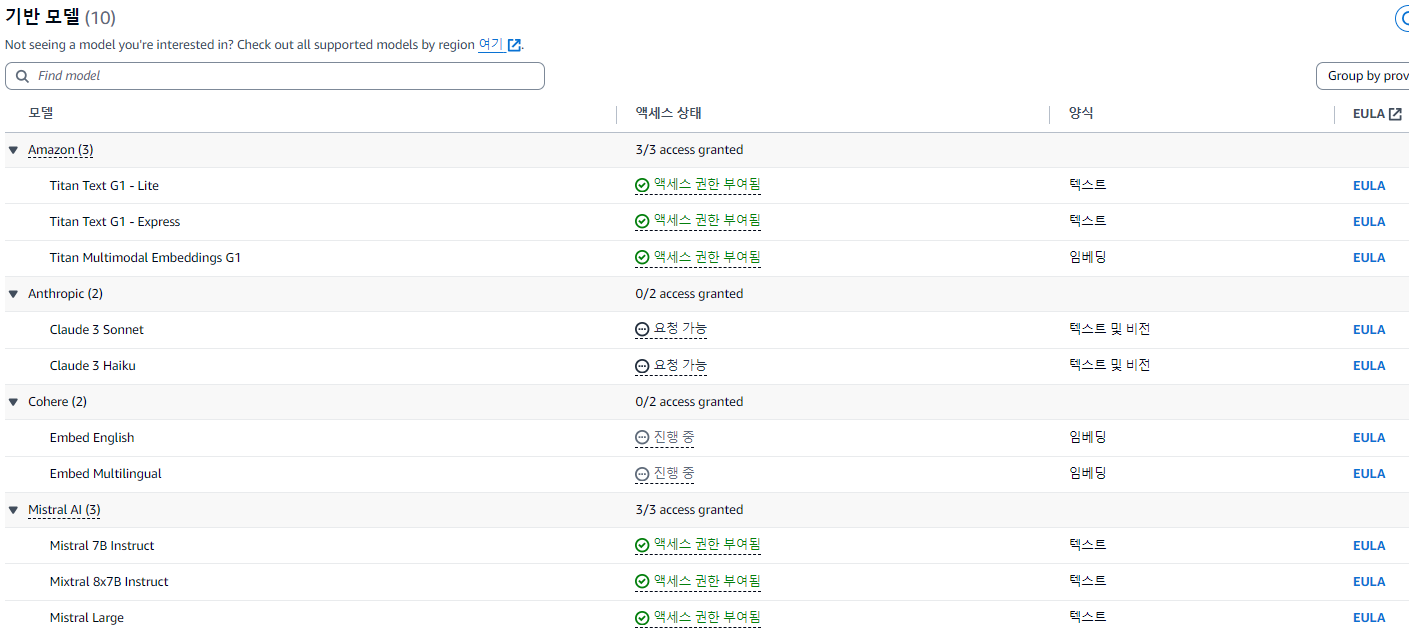Open the Group by provider dropdown

pos(1363,76)
